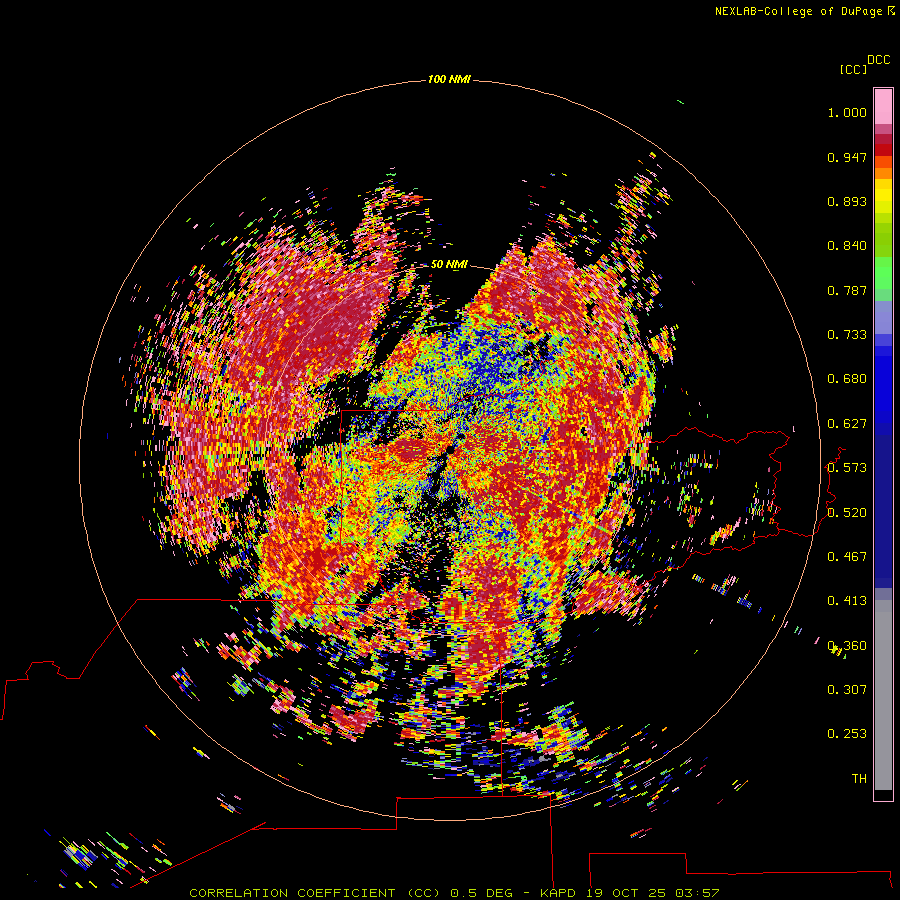Viewport: 900px width, 900px height.
Task: Click the 0.947 scale value
Action: 847,157
